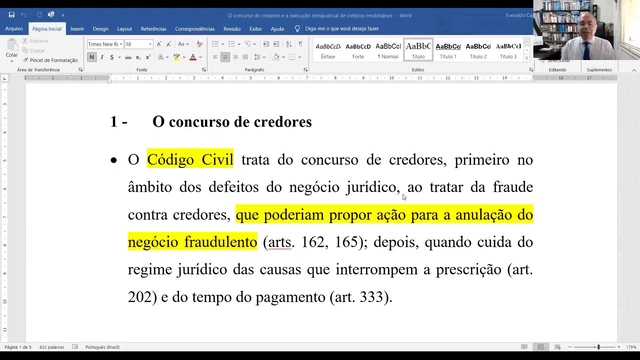Activate Pincel de Formatação format painter
Screen dimensions: 640x360
[50, 60]
